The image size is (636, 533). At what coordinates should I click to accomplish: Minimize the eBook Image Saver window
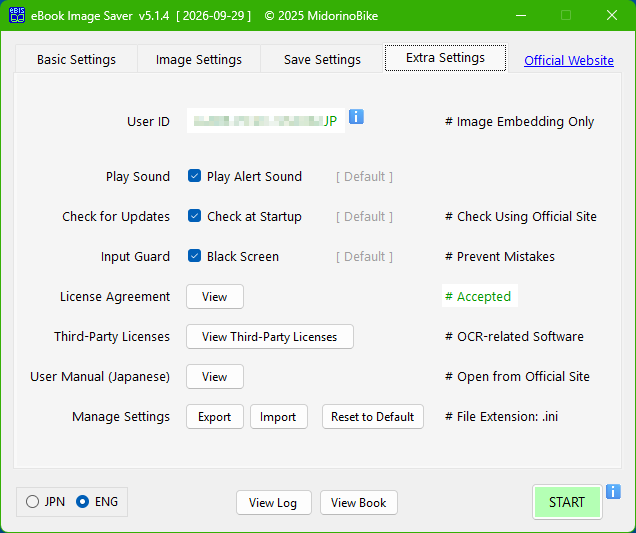(521, 15)
